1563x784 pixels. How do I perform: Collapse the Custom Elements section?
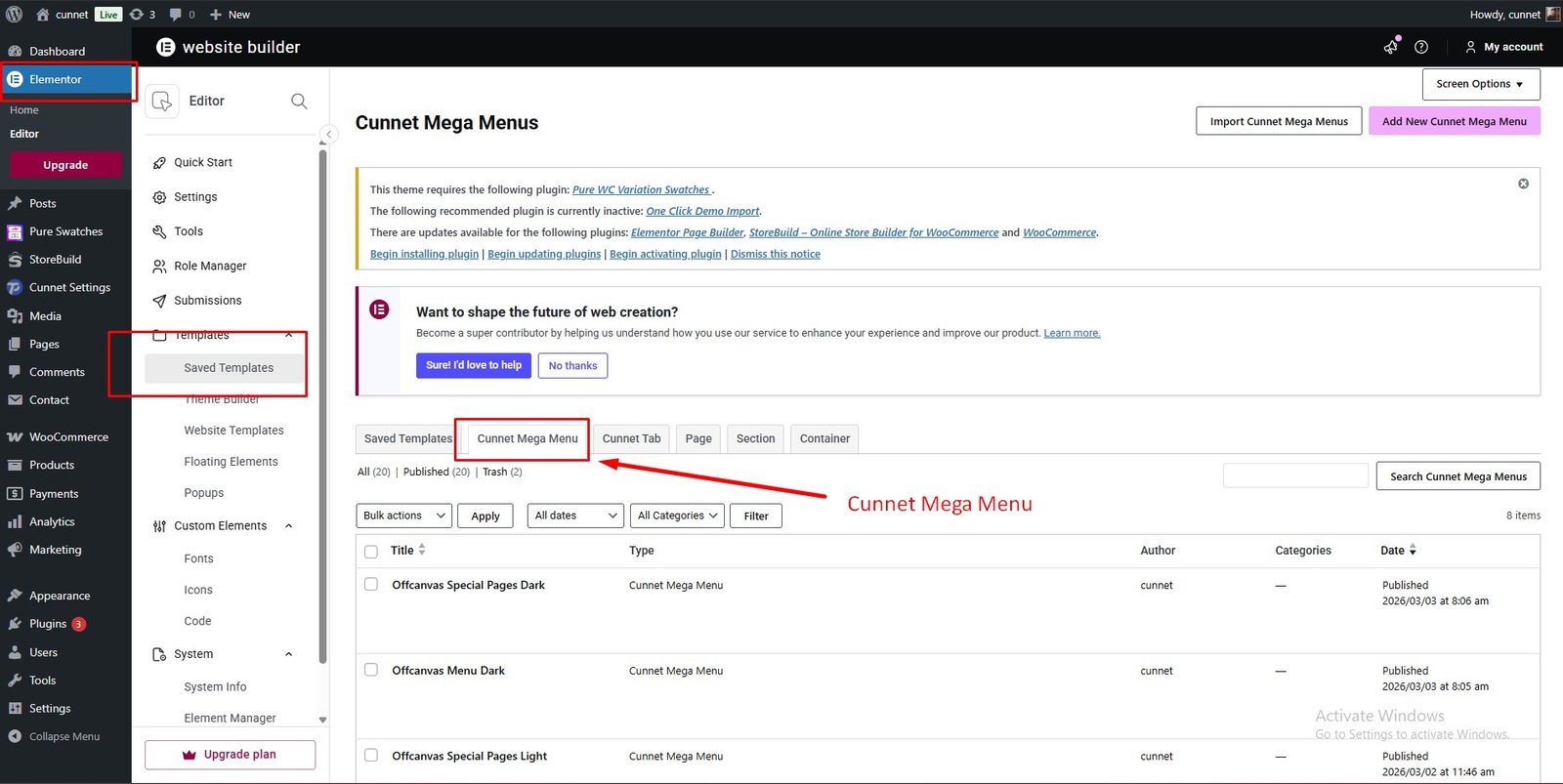(x=288, y=526)
